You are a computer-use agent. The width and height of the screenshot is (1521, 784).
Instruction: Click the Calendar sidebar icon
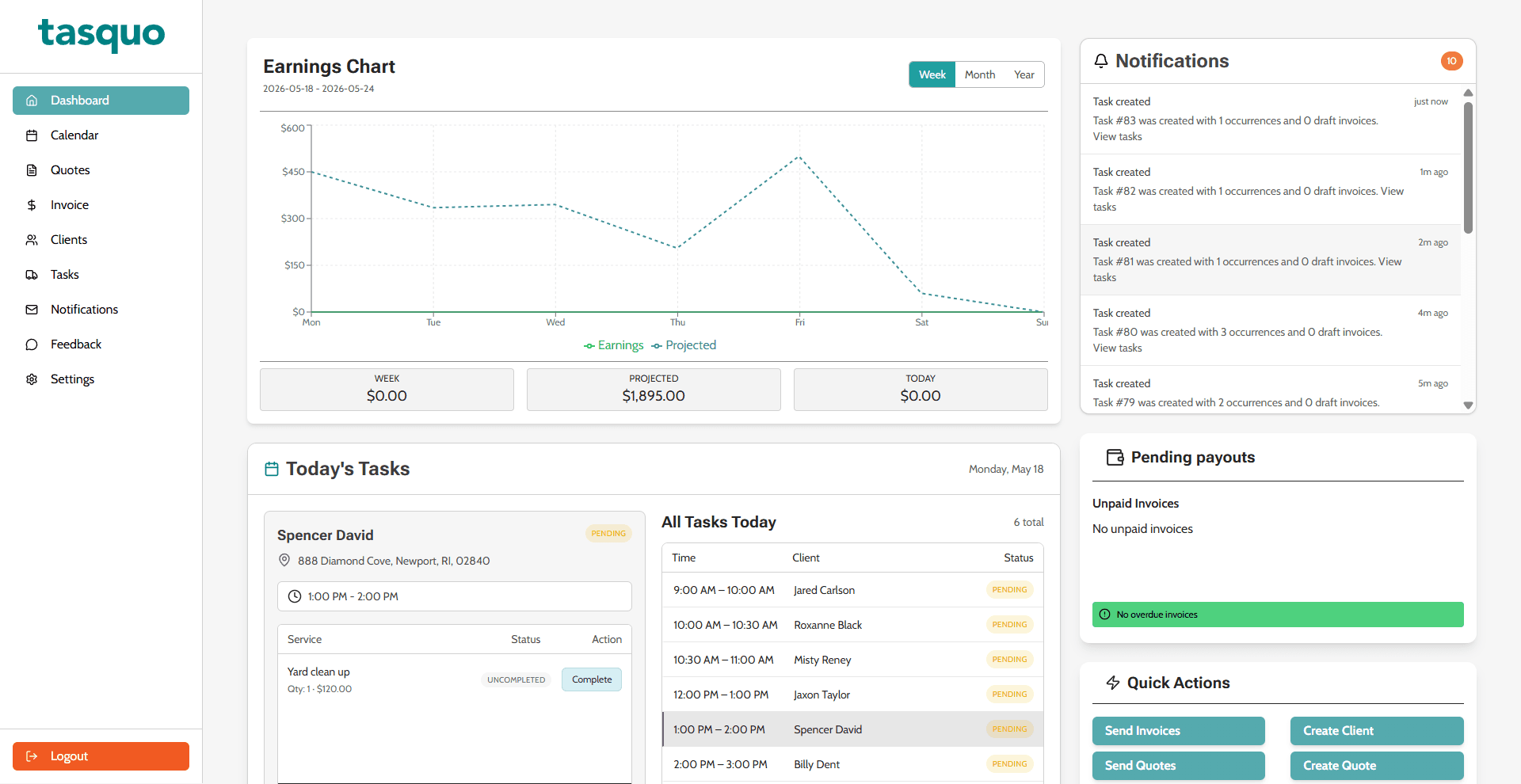click(32, 135)
